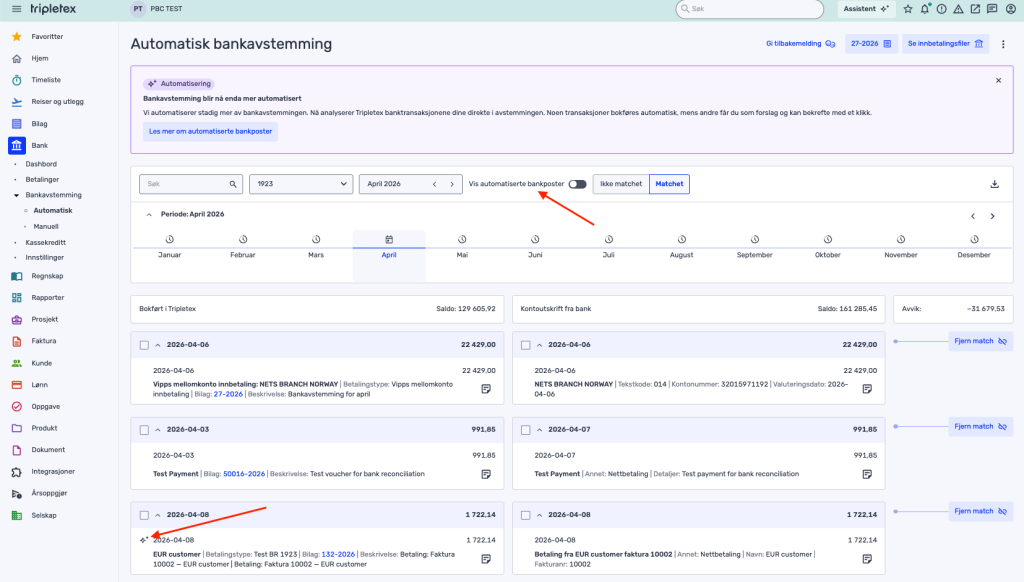Switch to Ikke matchet tab
The width and height of the screenshot is (1024, 582).
point(620,184)
